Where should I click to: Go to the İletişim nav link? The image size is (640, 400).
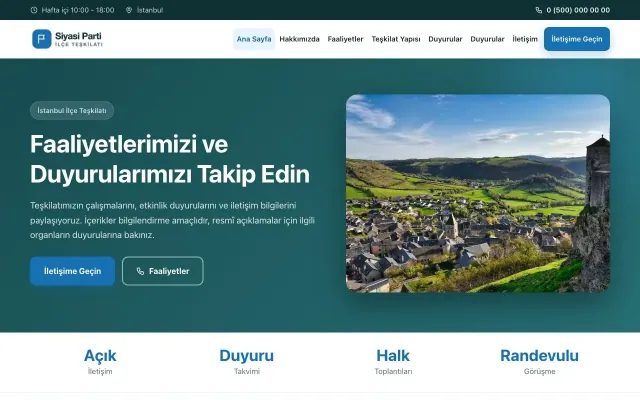tap(525, 39)
